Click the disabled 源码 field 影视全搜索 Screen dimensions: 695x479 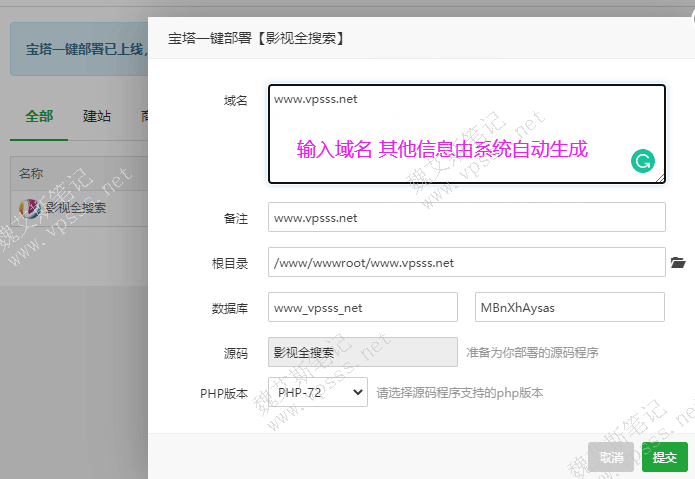363,352
